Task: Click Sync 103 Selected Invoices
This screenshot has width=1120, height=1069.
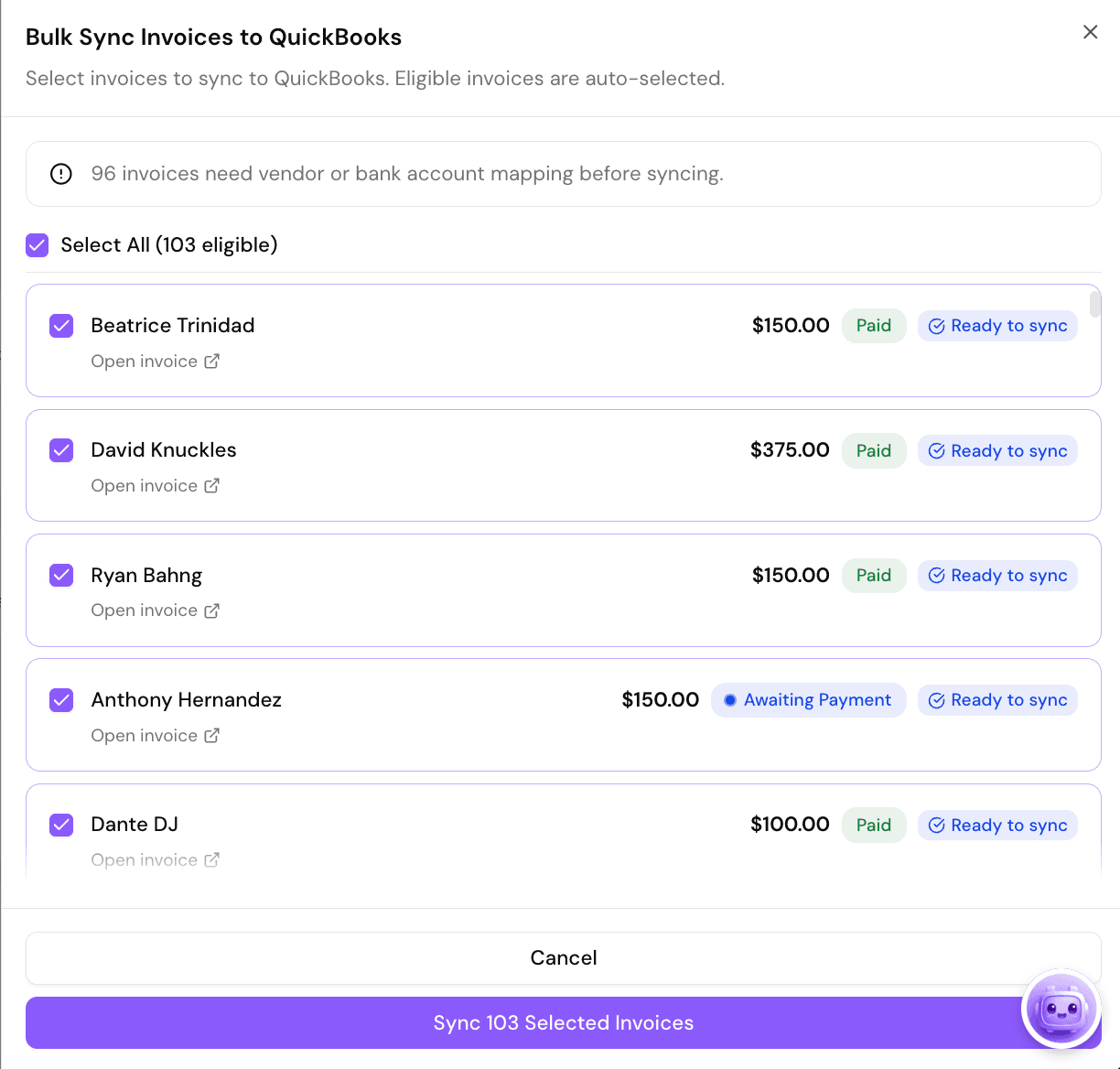Action: pyautogui.click(x=563, y=1022)
